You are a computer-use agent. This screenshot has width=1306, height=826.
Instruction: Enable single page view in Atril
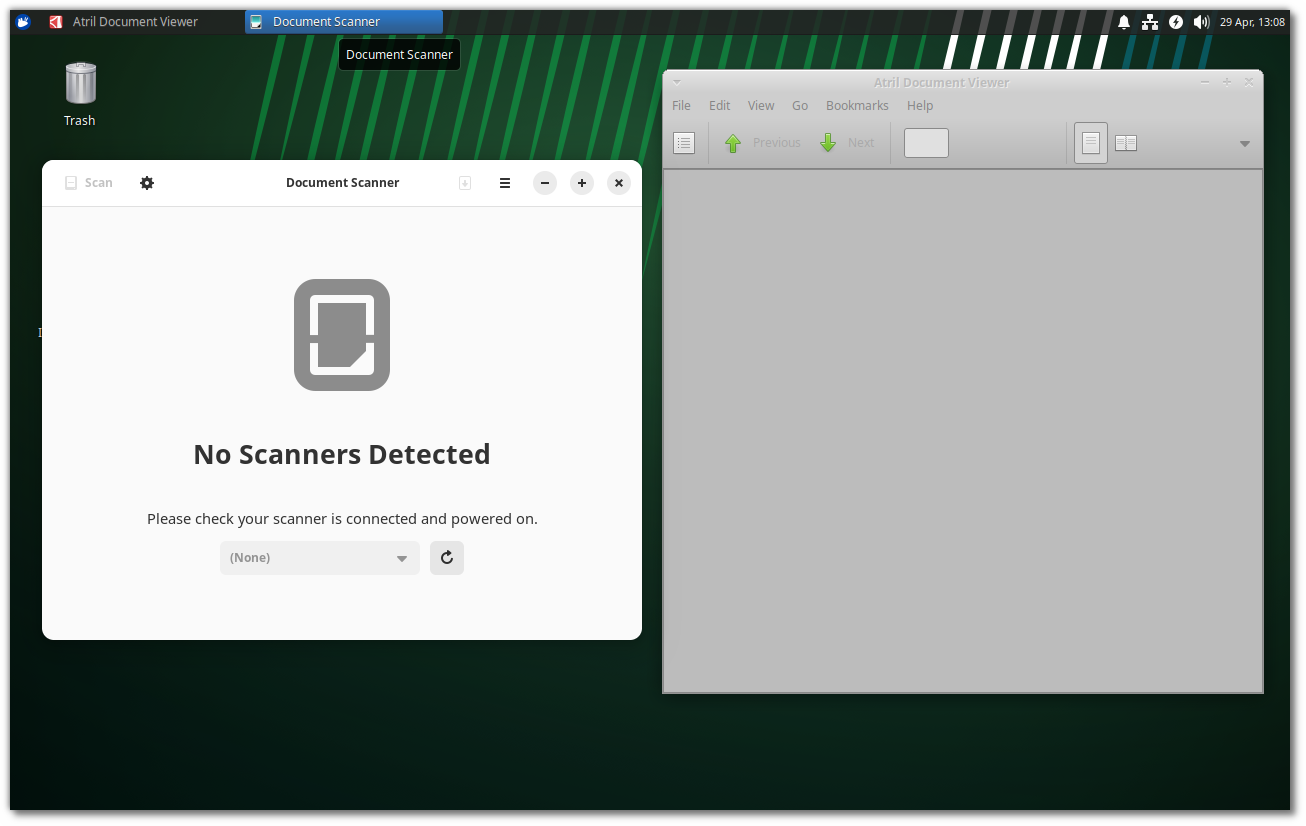pyautogui.click(x=1090, y=142)
